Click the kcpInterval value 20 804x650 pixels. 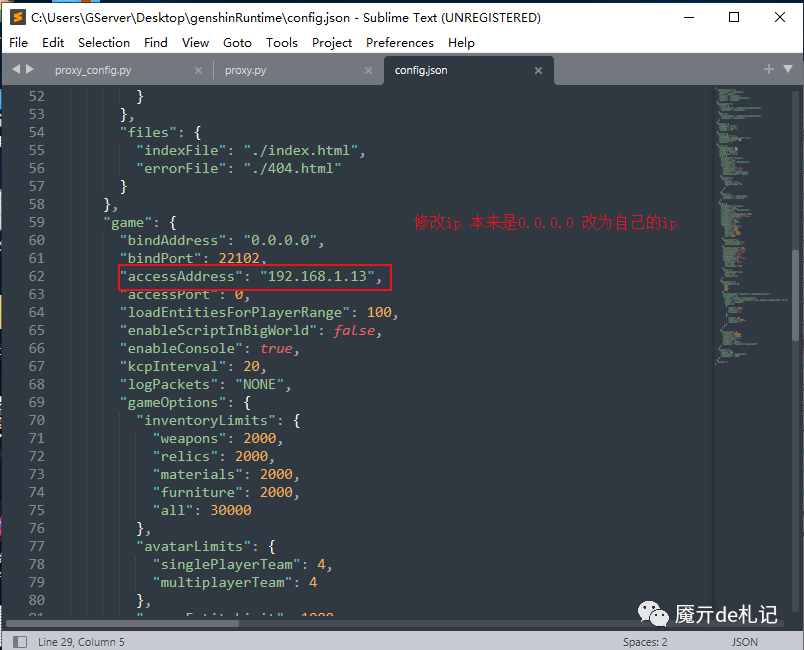pos(251,366)
